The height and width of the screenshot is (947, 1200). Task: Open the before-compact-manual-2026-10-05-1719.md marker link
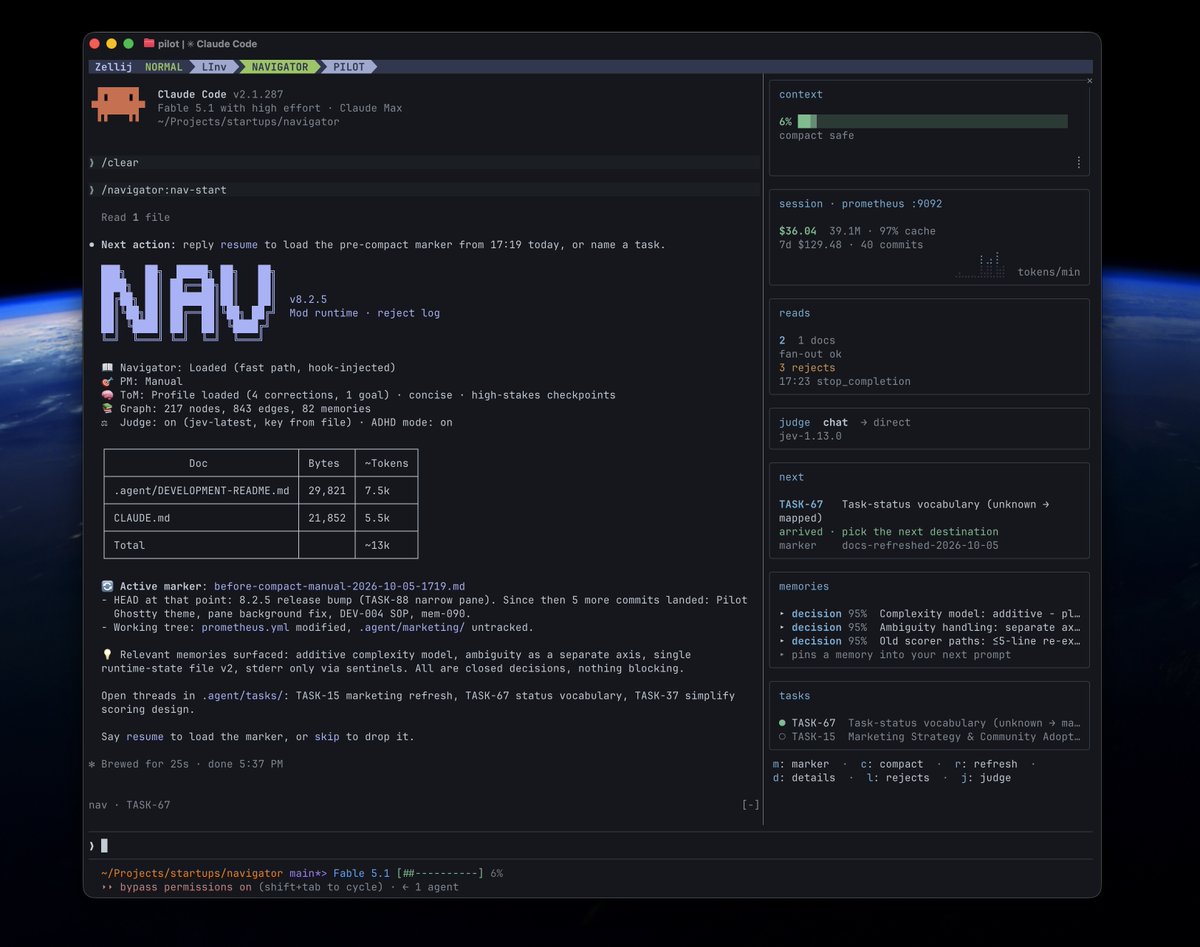339,586
